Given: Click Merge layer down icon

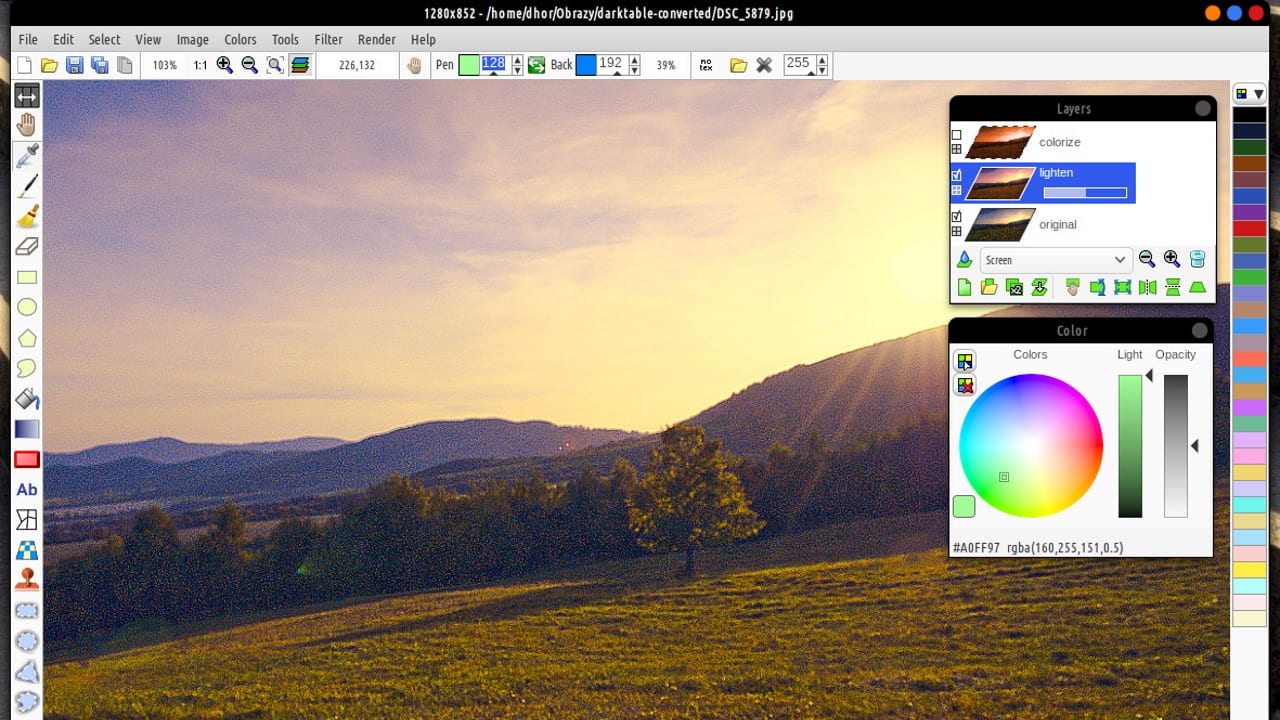Looking at the screenshot, I should coord(1039,288).
